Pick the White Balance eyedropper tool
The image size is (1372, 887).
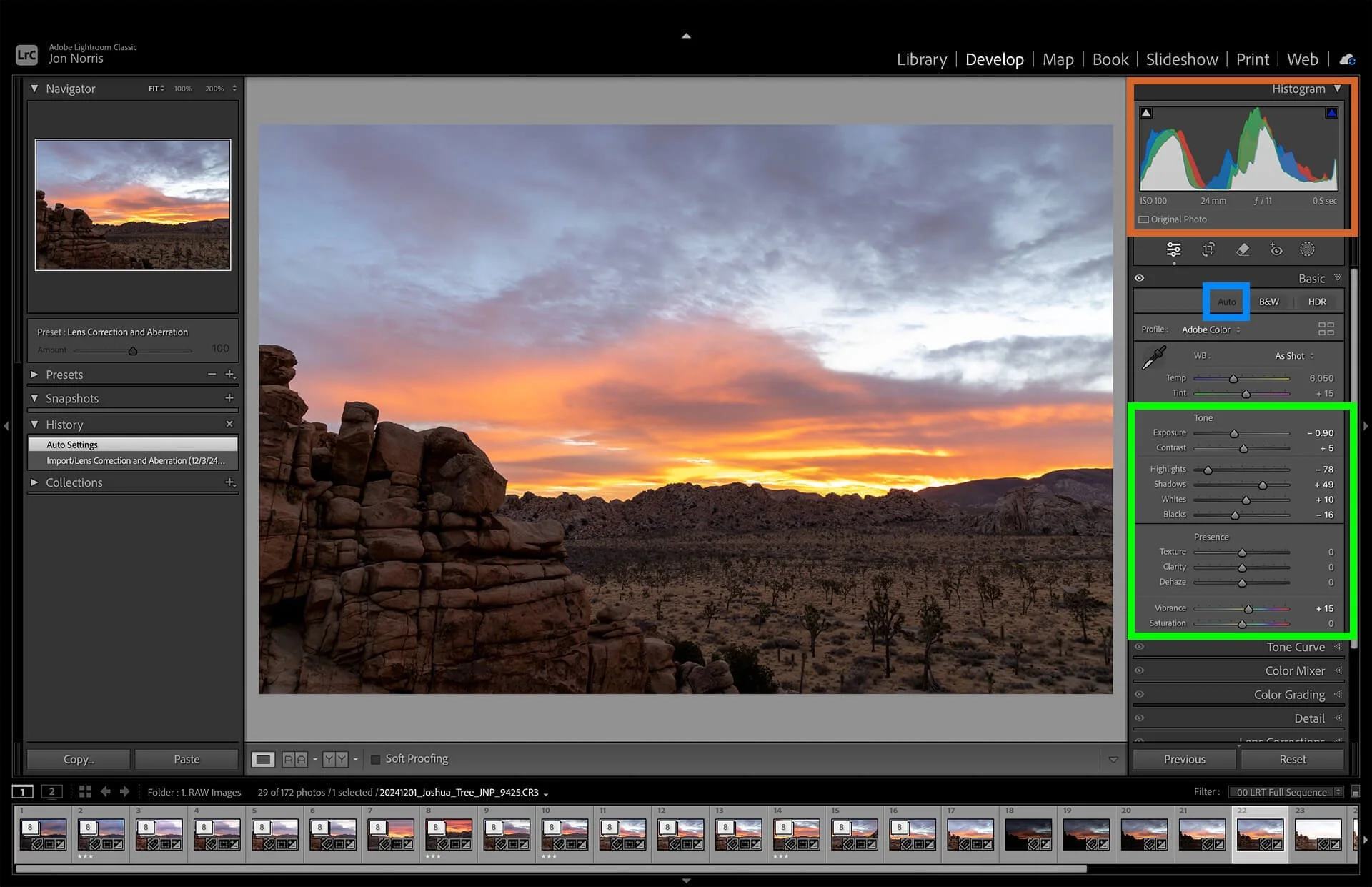pos(1153,357)
